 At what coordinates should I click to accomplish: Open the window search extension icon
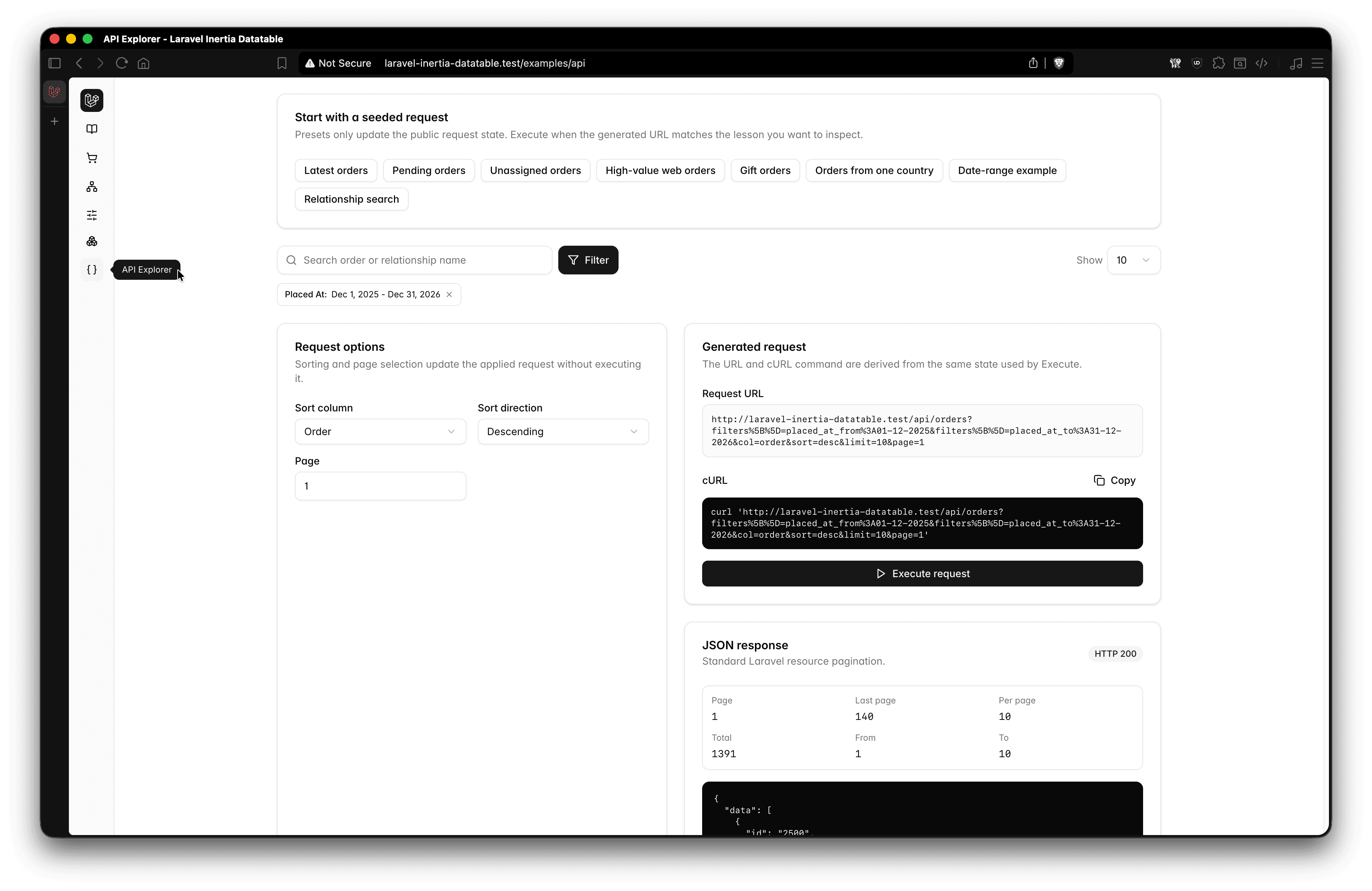pos(1240,63)
